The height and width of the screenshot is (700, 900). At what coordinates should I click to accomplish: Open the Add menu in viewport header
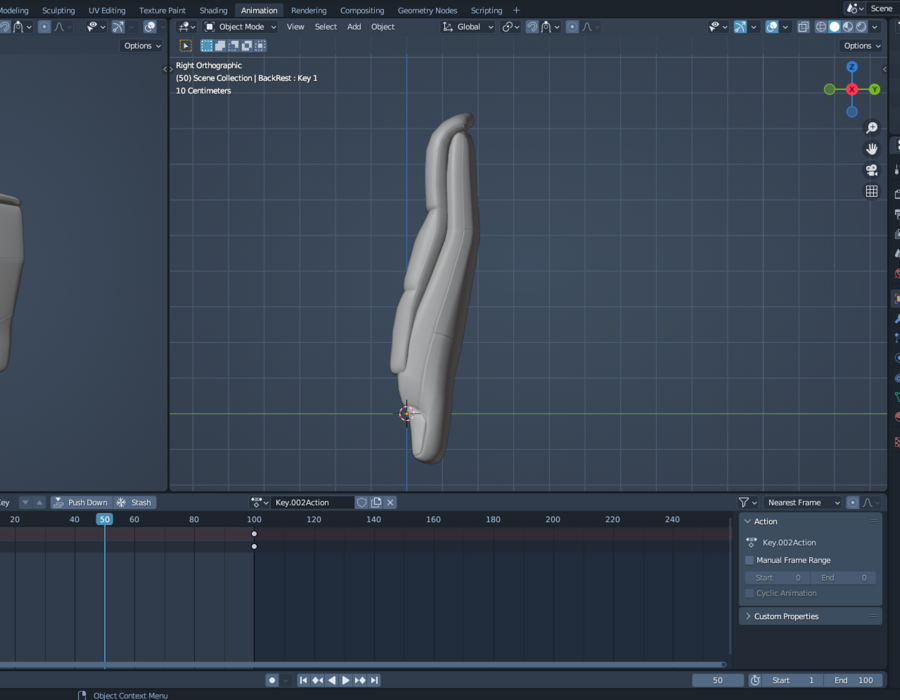point(354,26)
